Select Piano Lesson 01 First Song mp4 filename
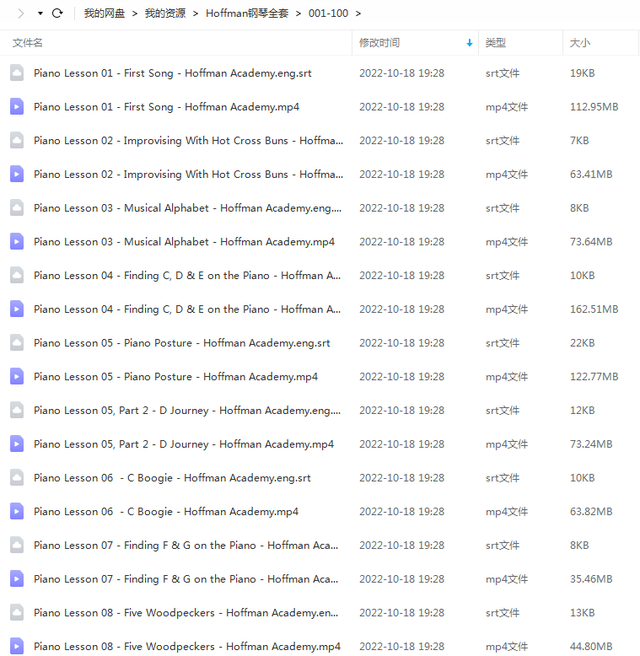The image size is (640, 656). pos(166,107)
